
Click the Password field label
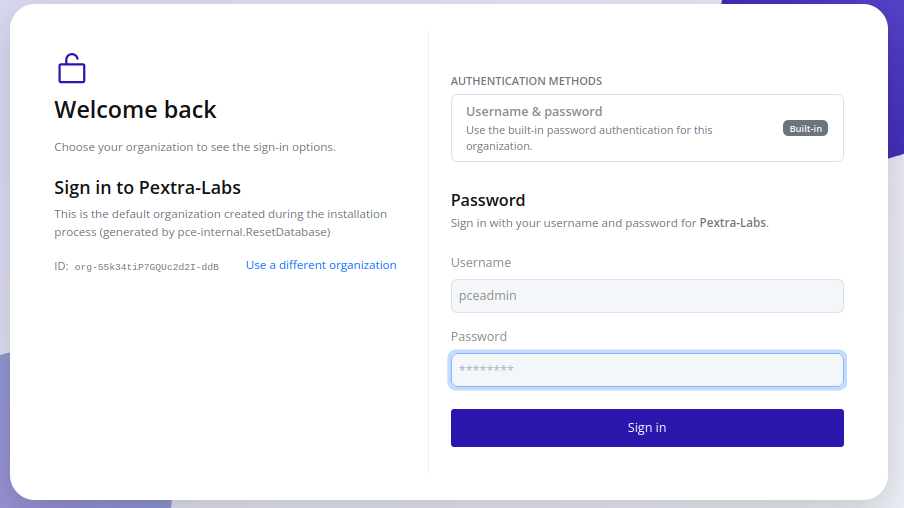[x=479, y=337]
